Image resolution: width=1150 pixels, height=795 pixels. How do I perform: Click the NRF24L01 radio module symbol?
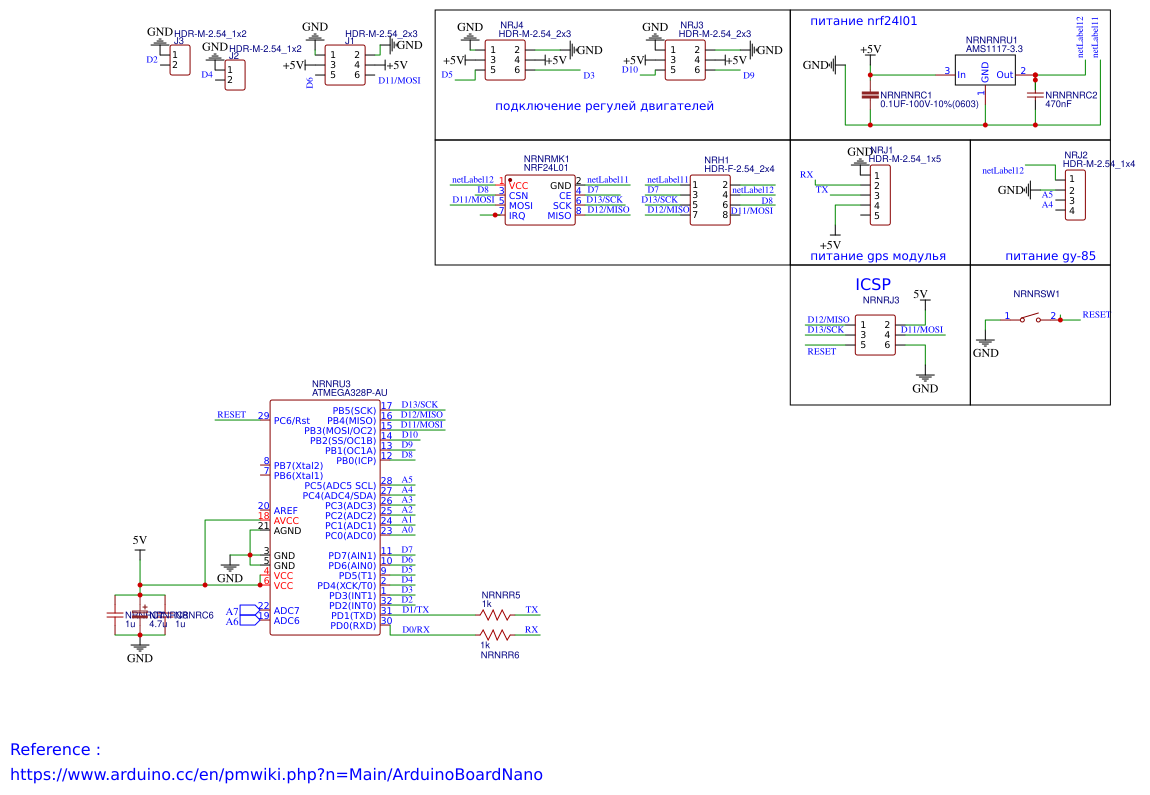point(539,200)
